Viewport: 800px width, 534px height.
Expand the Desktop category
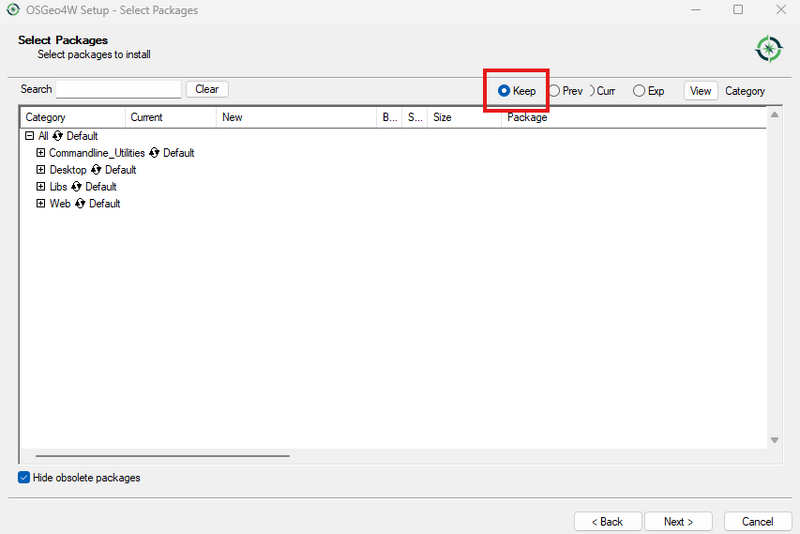(41, 170)
